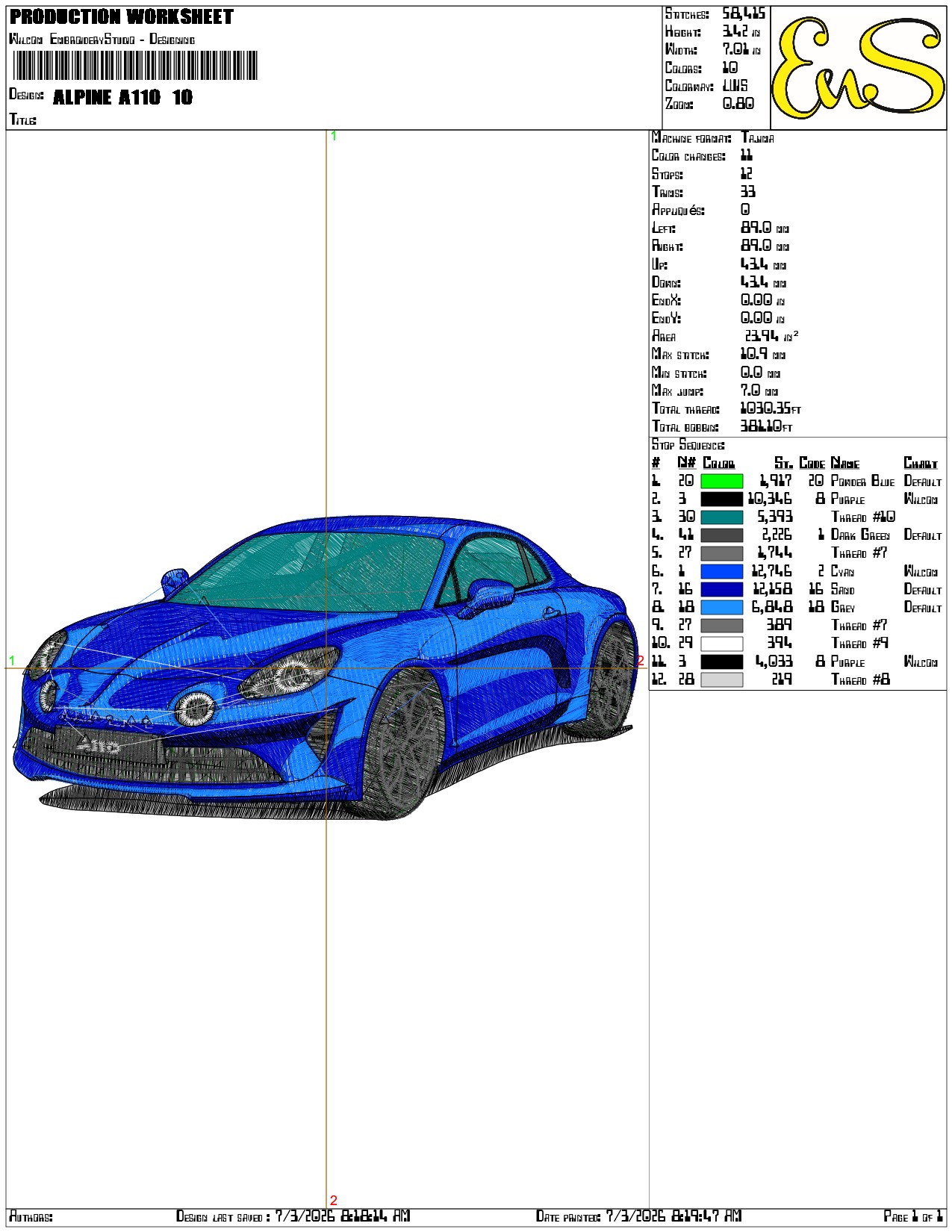952x1232 pixels.
Task: Click the 'Sand' thread name
Action: point(842,590)
